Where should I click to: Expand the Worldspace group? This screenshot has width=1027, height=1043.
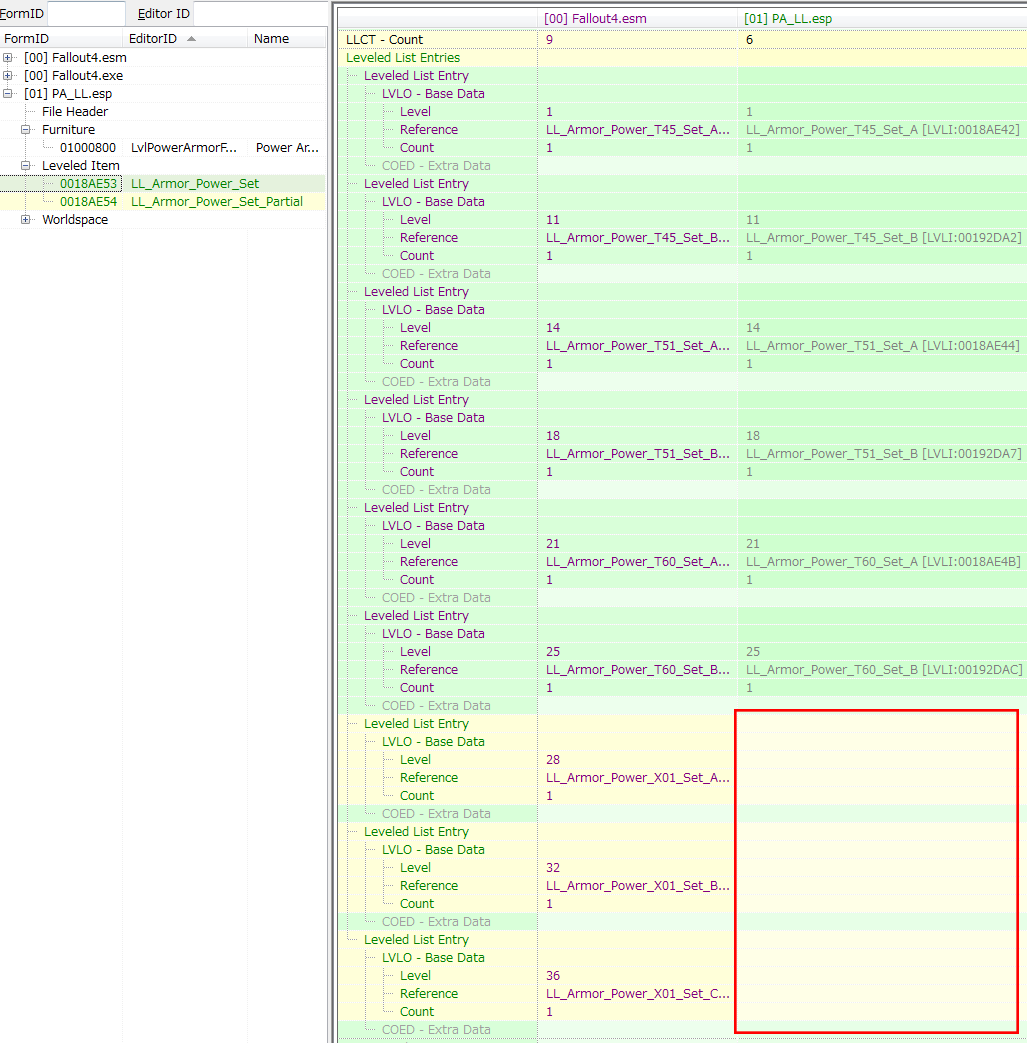tap(25, 220)
